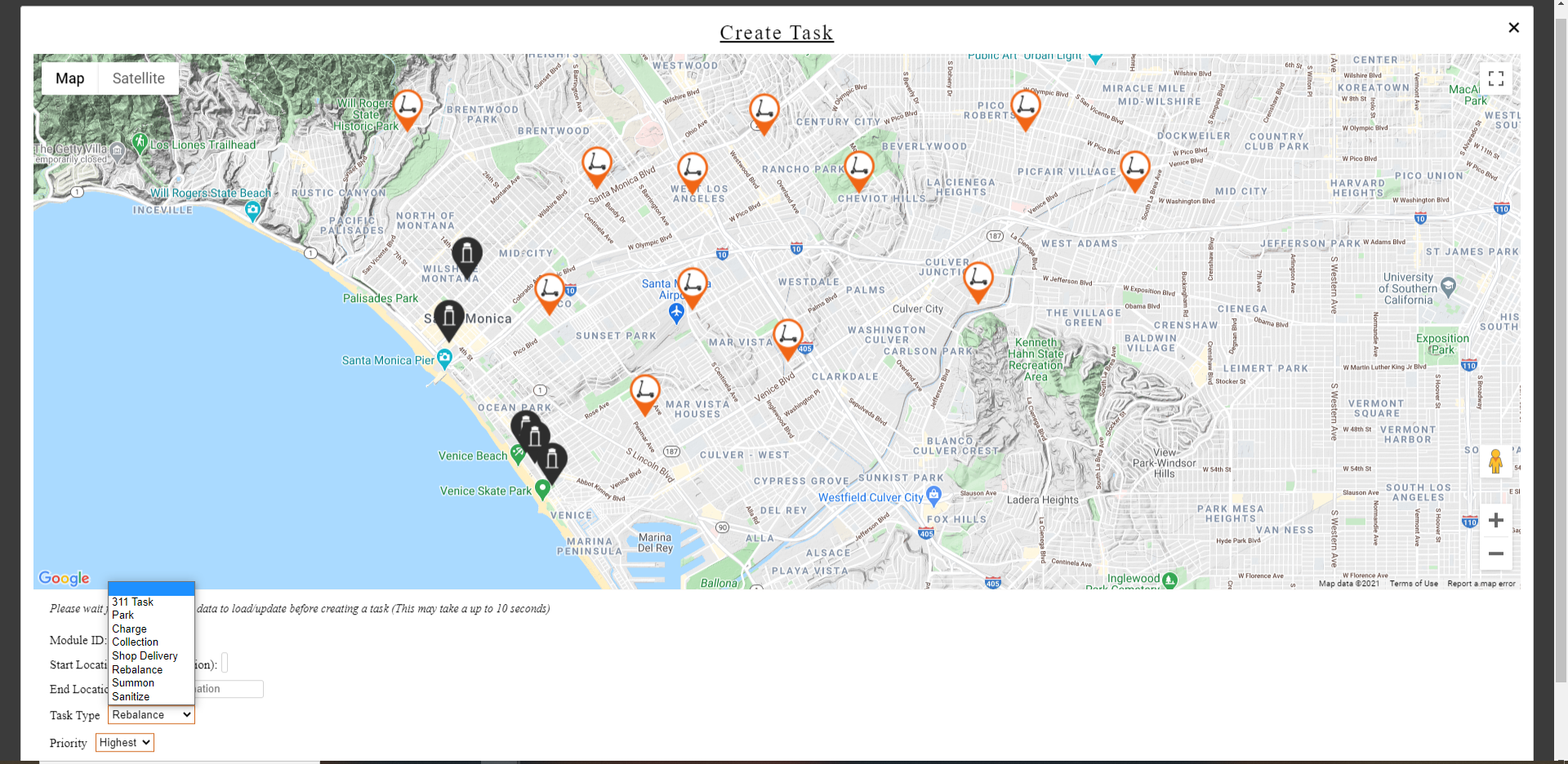Choose Rebalance in the option list
This screenshot has width=1568, height=764.
tap(151, 670)
